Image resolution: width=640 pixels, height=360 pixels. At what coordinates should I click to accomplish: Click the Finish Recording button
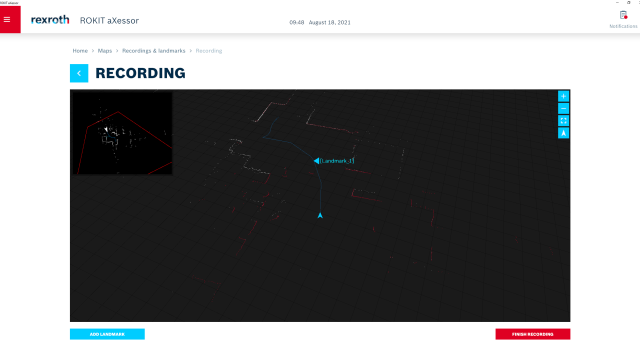point(533,334)
